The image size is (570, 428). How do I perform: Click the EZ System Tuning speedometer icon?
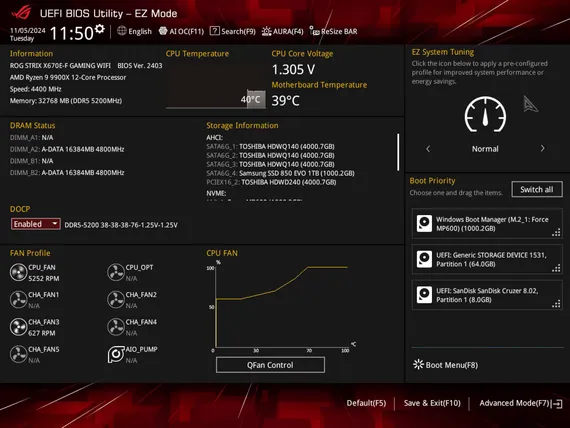click(485, 115)
